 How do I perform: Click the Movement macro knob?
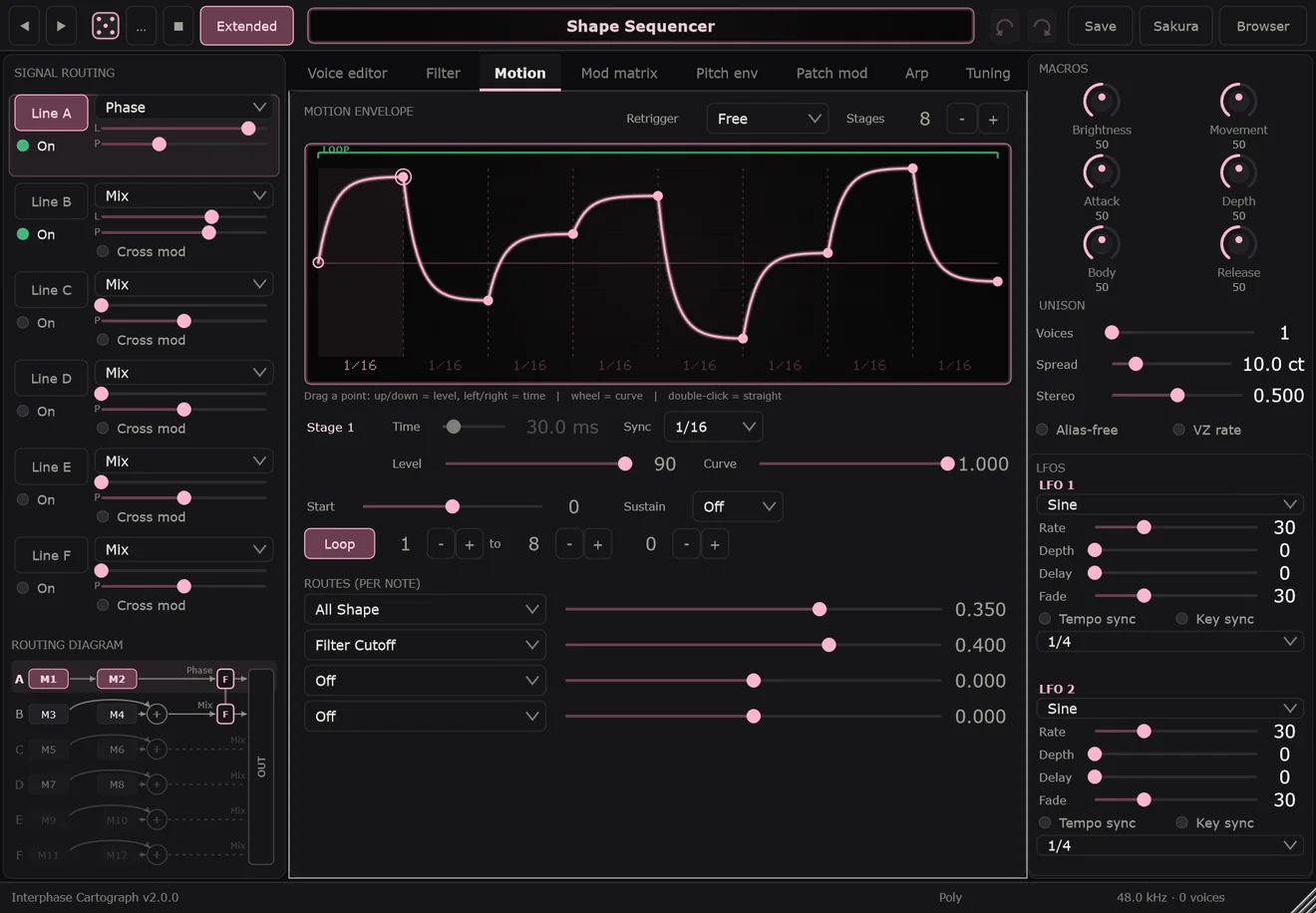(1238, 101)
